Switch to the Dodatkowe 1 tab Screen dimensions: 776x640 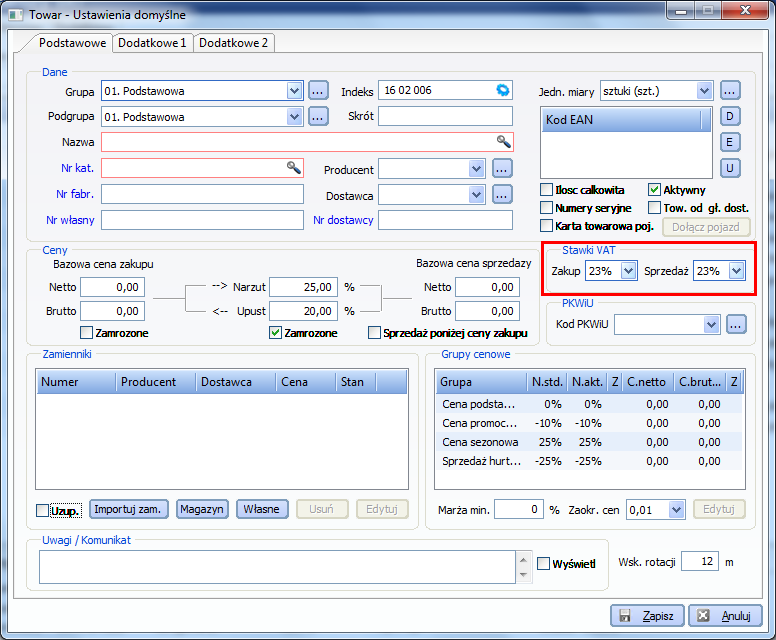[x=152, y=43]
